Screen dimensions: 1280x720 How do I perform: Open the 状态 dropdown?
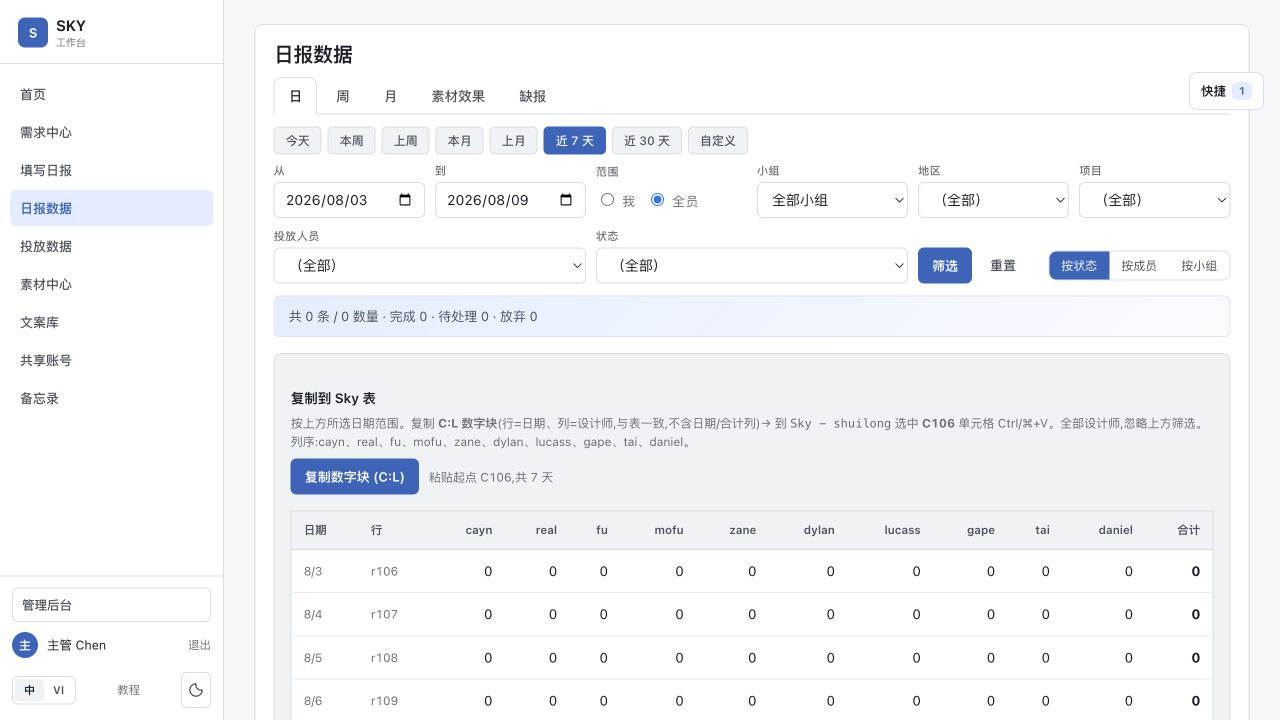(752, 266)
